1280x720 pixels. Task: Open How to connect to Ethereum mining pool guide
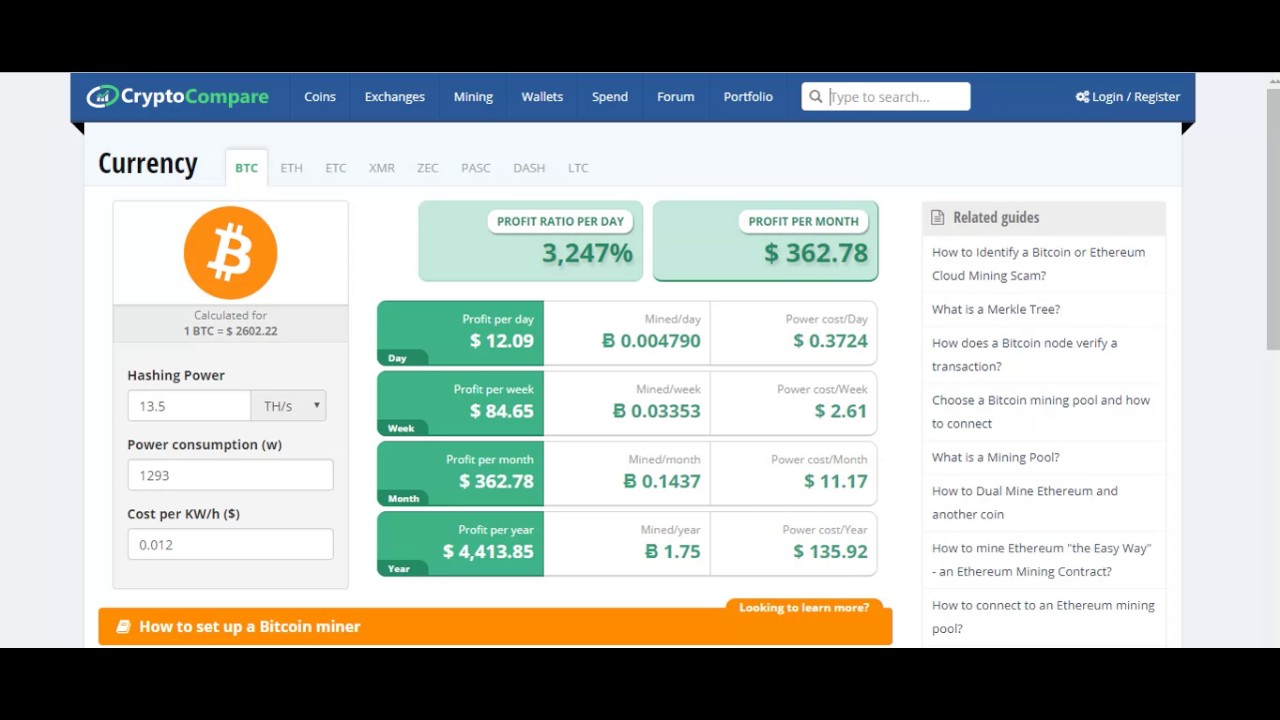click(1043, 616)
